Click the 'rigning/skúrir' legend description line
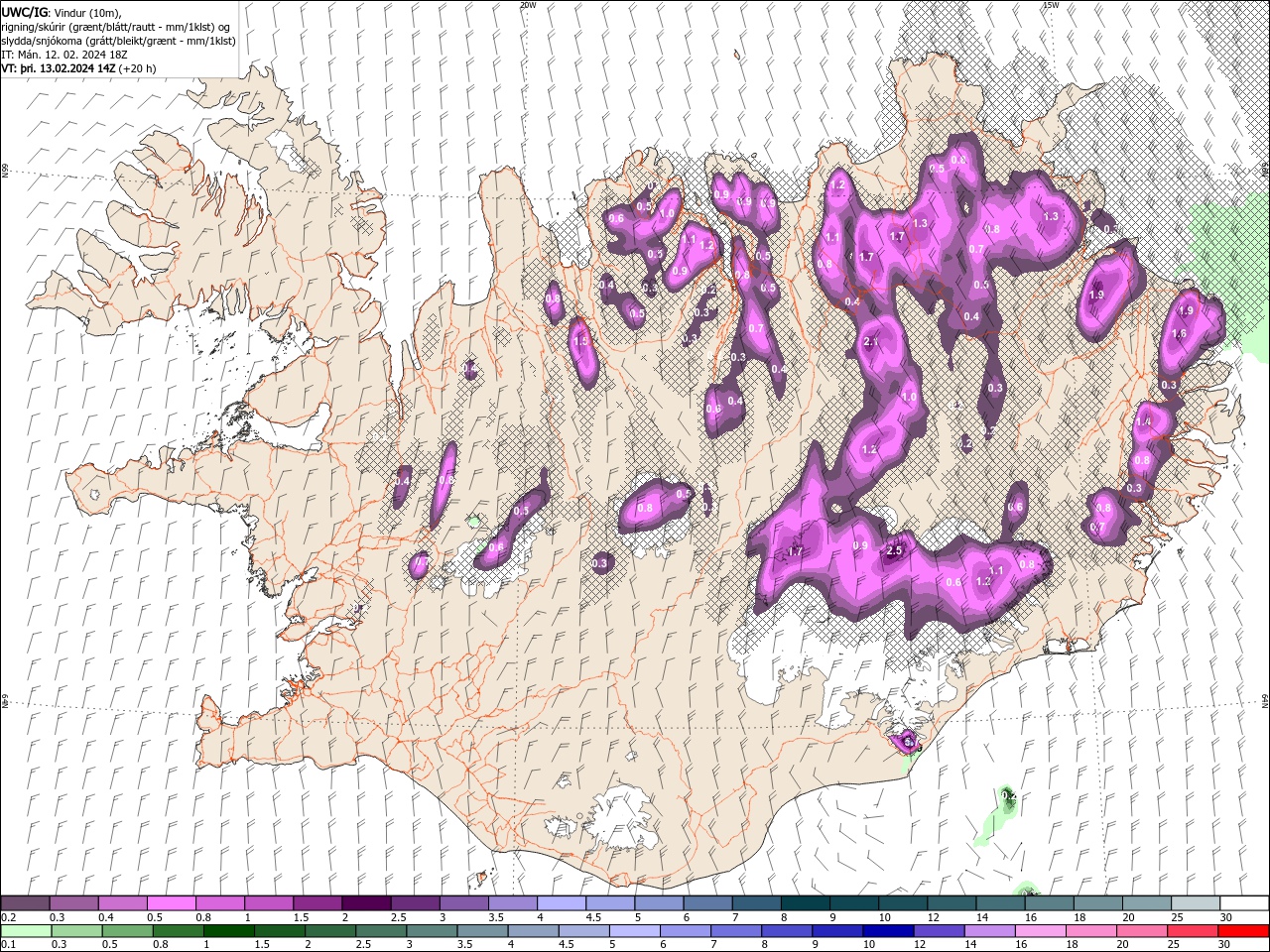The image size is (1270, 952). [116, 26]
